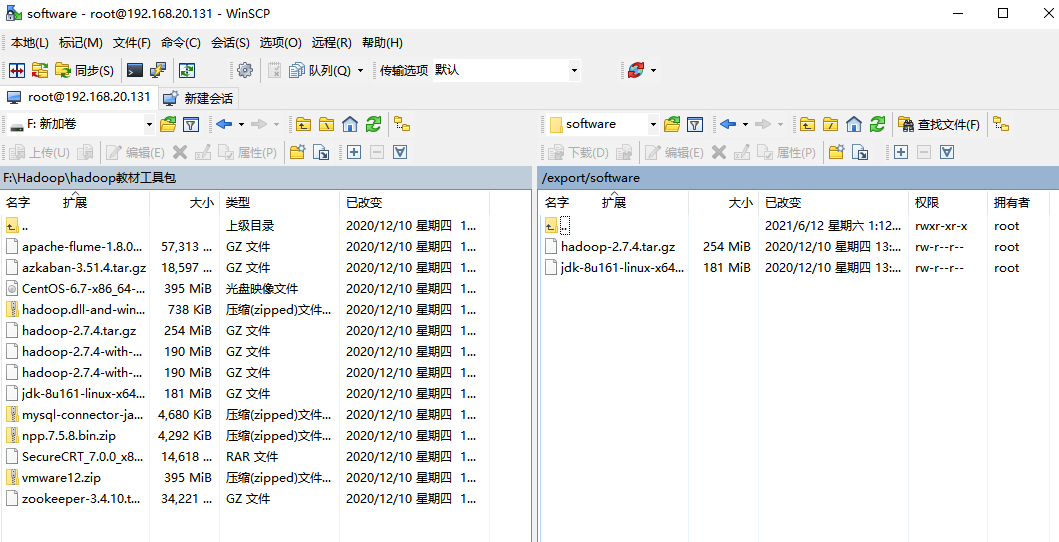
Task: Click the 队列(Q) queue button
Action: point(319,70)
